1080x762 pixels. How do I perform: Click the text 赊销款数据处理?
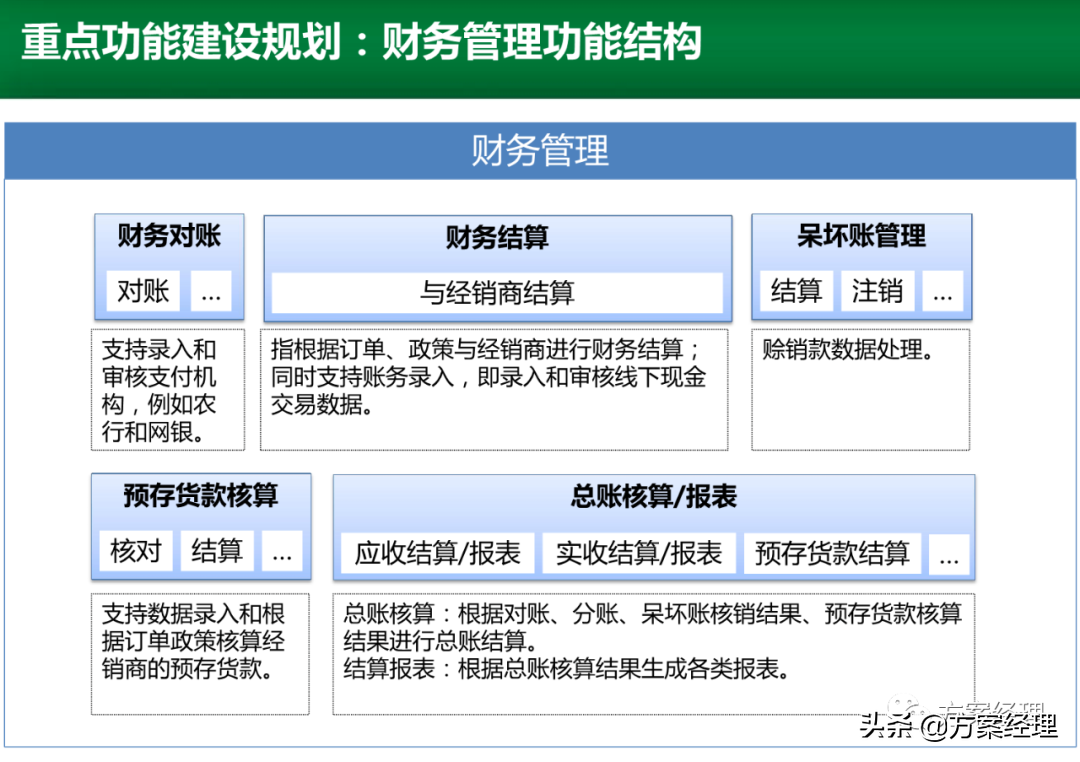tap(849, 350)
